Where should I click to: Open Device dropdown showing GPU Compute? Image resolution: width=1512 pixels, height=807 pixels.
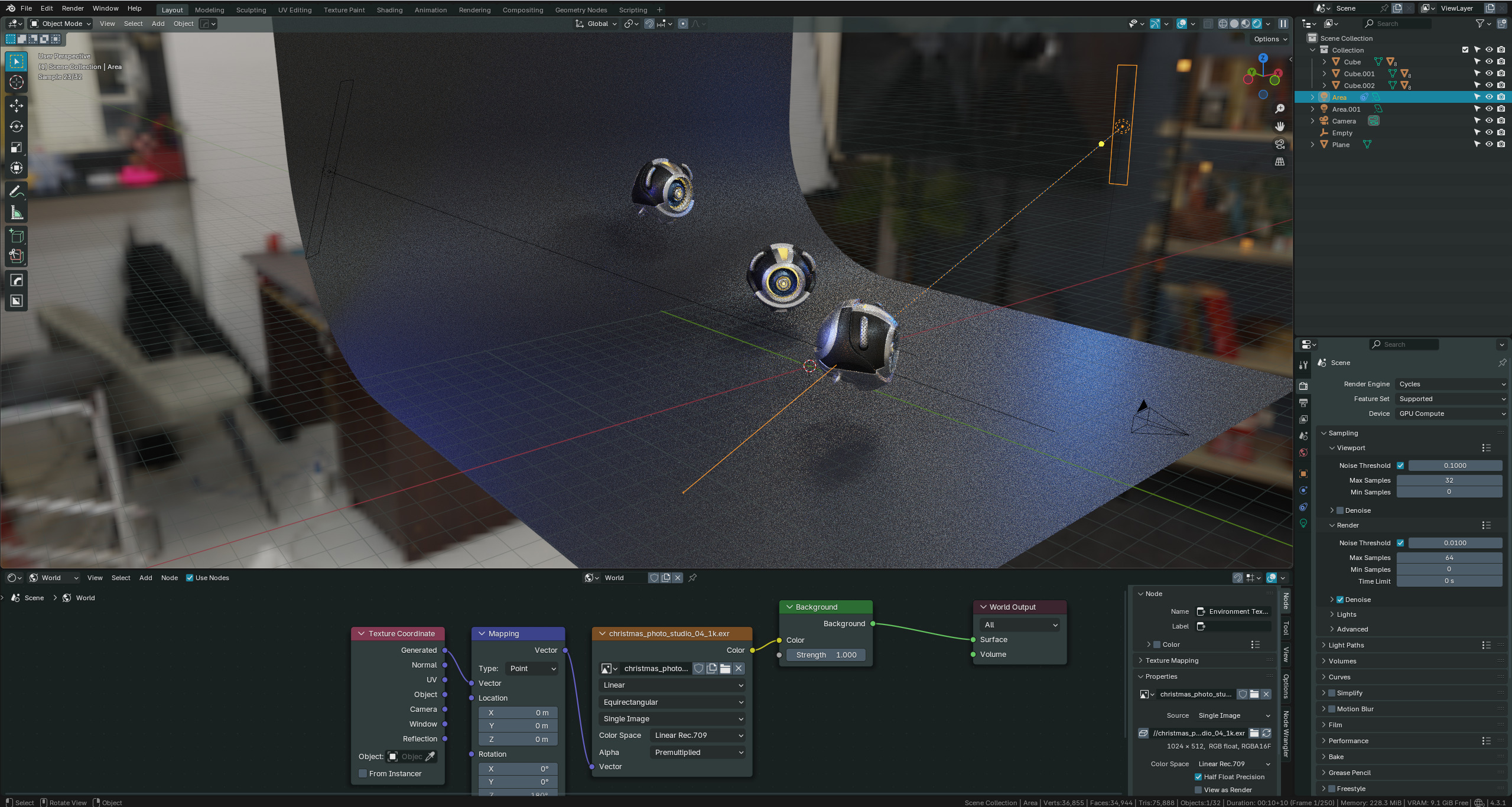coord(1452,414)
